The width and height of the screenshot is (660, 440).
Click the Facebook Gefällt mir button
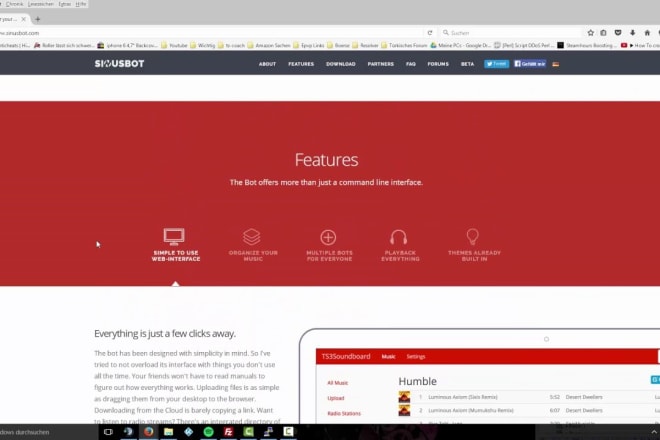(530, 64)
